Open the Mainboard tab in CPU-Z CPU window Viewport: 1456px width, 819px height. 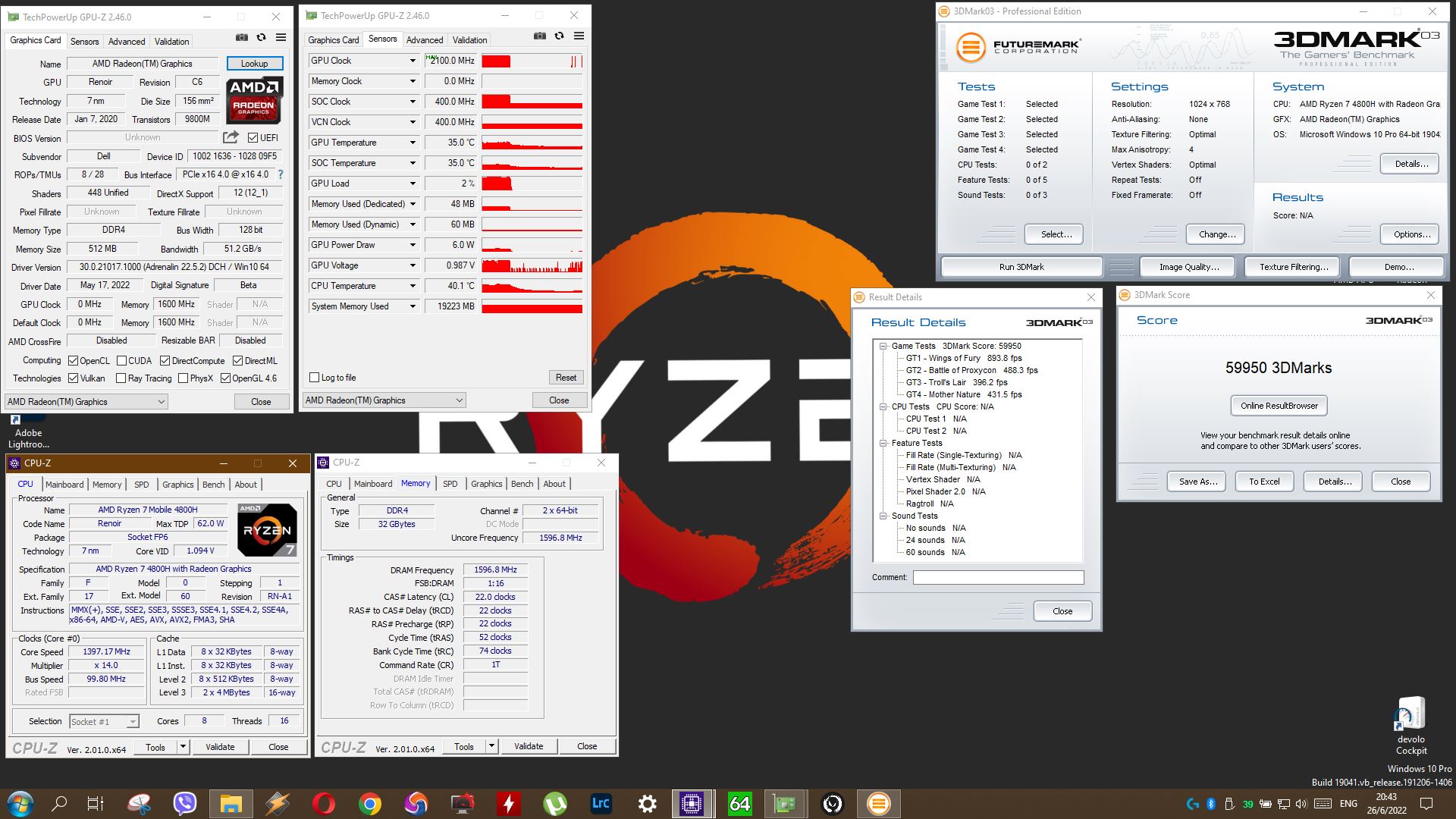tap(64, 485)
